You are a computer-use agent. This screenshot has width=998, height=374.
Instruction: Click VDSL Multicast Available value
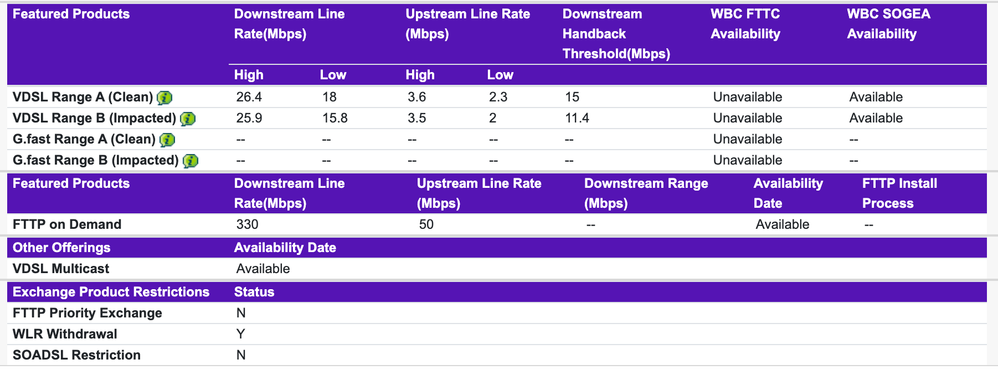pyautogui.click(x=263, y=269)
